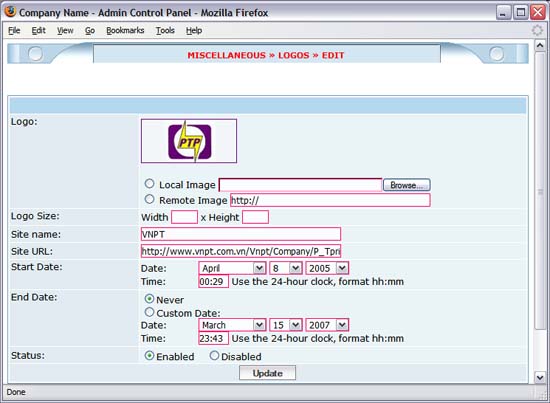The image size is (550, 403).
Task: Open the End Date year dropdown showing 2007
Action: pyautogui.click(x=327, y=325)
